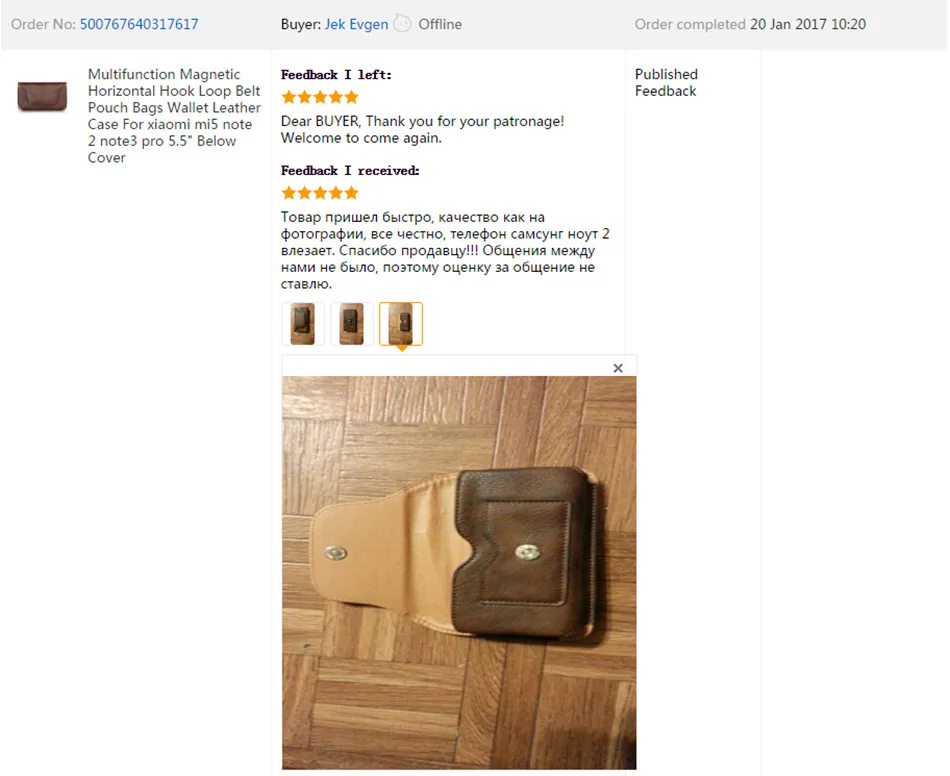Click the seller's thank-you feedback text
The image size is (950, 776).
pyautogui.click(x=422, y=130)
